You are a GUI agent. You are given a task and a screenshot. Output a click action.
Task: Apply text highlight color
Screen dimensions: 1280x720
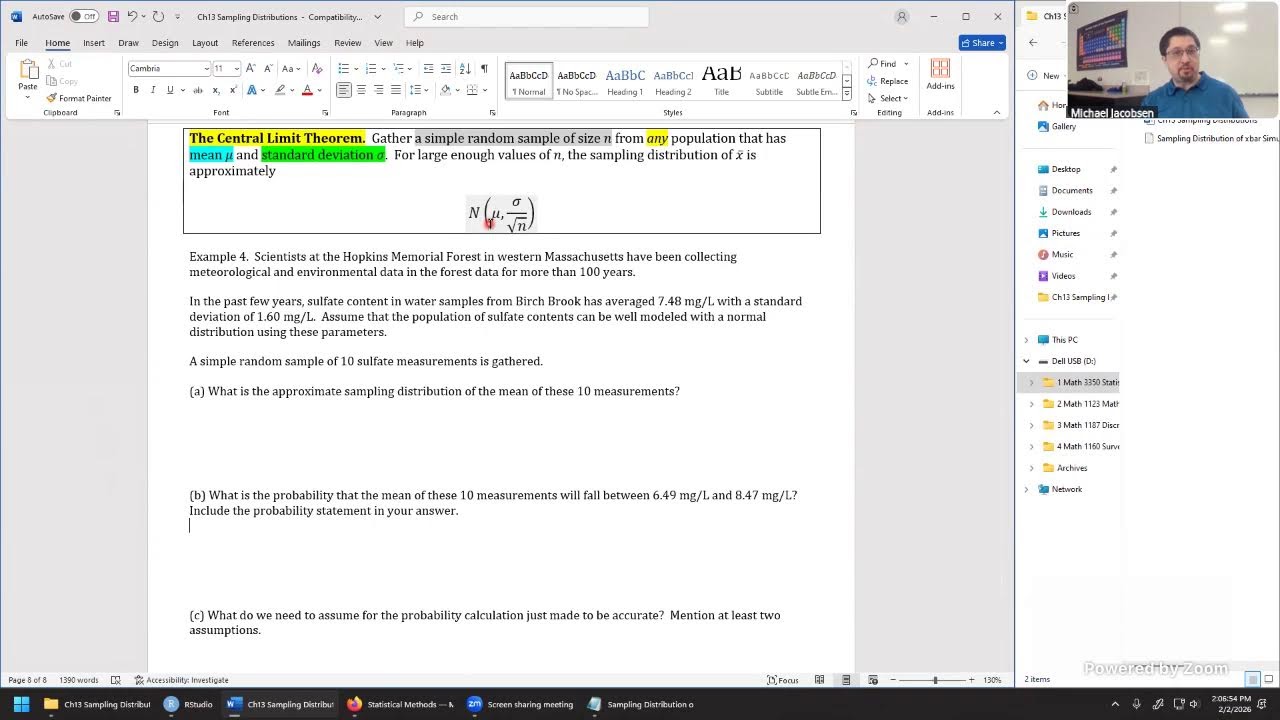pyautogui.click(x=280, y=90)
